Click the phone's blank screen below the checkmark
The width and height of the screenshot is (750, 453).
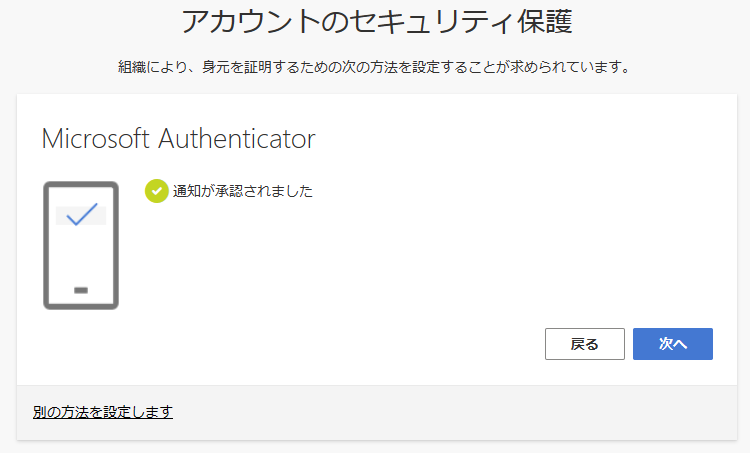coord(81,256)
